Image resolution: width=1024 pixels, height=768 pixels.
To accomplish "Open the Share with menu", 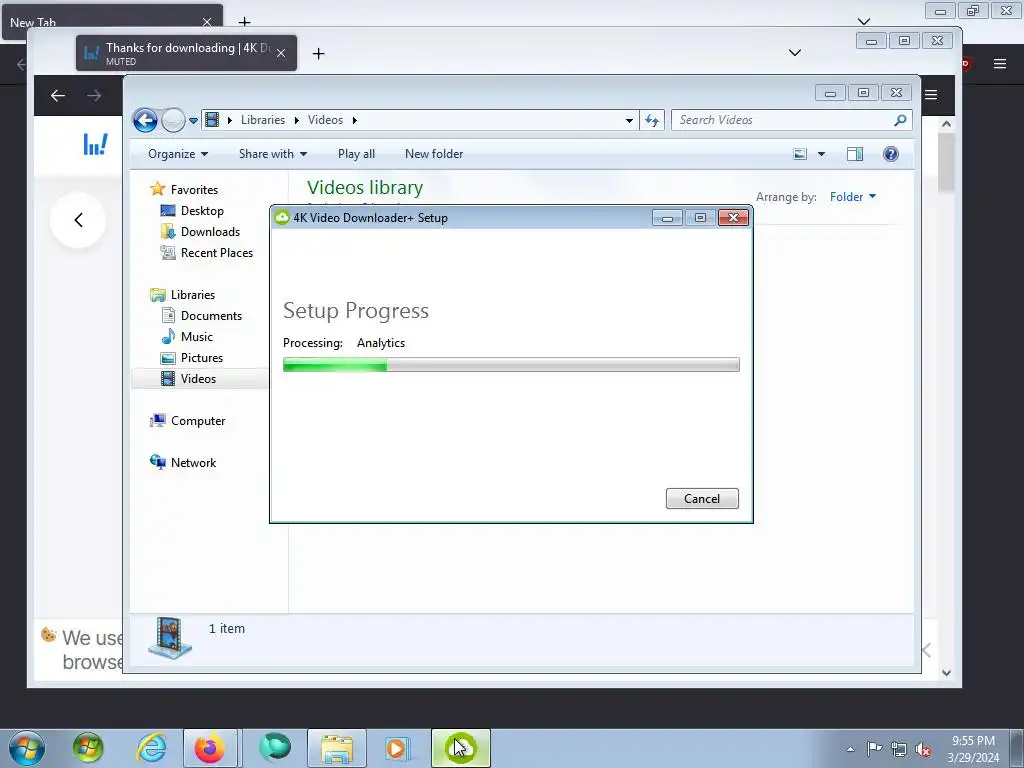I will (272, 154).
